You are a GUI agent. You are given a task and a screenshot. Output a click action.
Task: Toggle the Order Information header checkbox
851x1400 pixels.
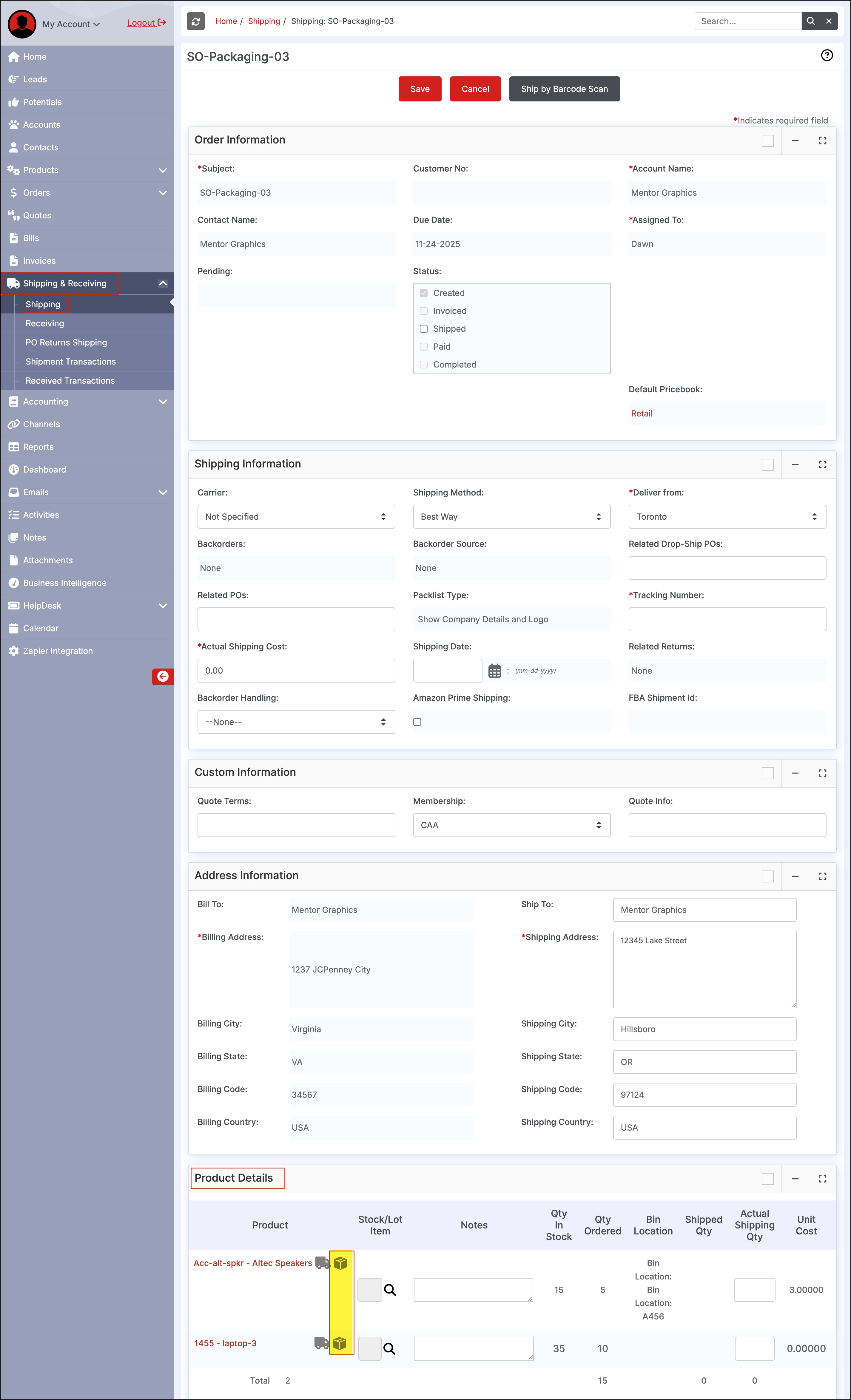(x=767, y=140)
